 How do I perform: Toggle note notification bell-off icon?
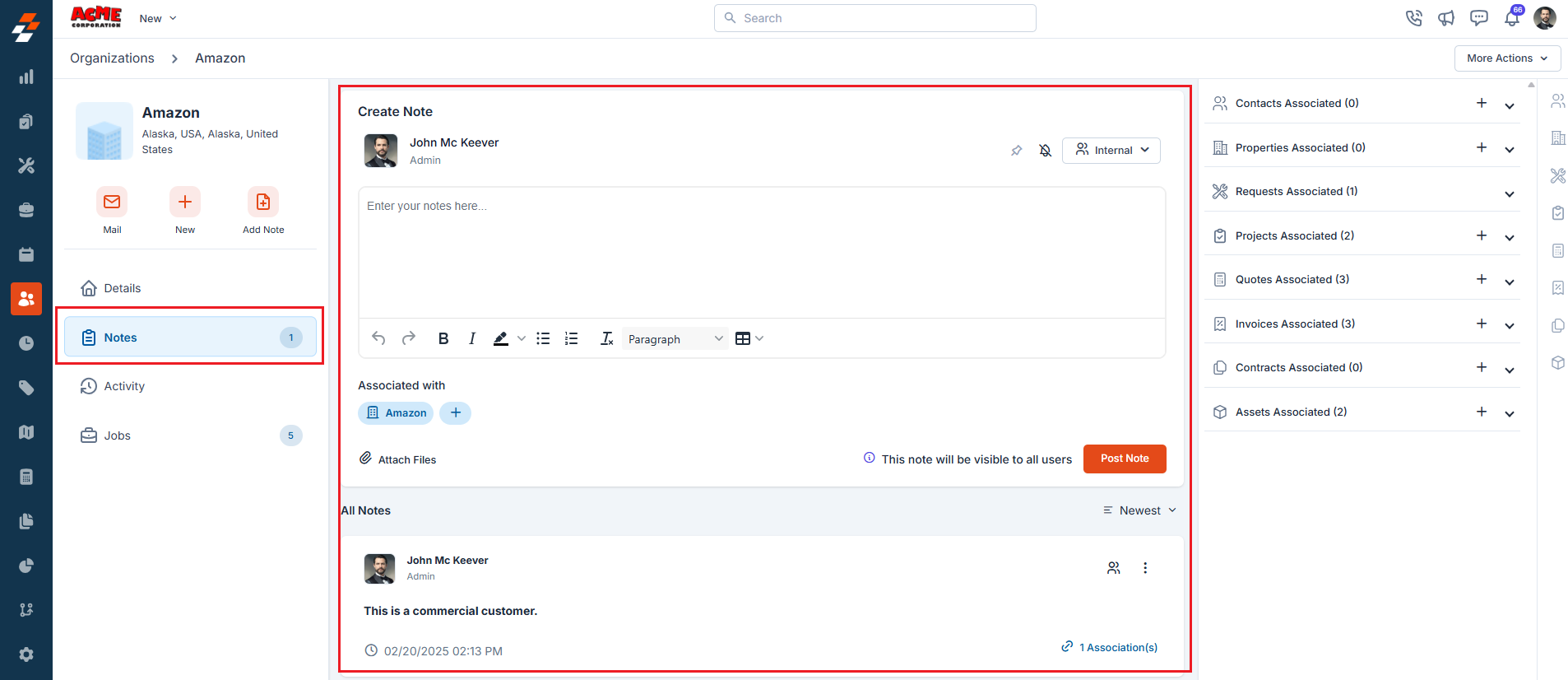tap(1045, 151)
